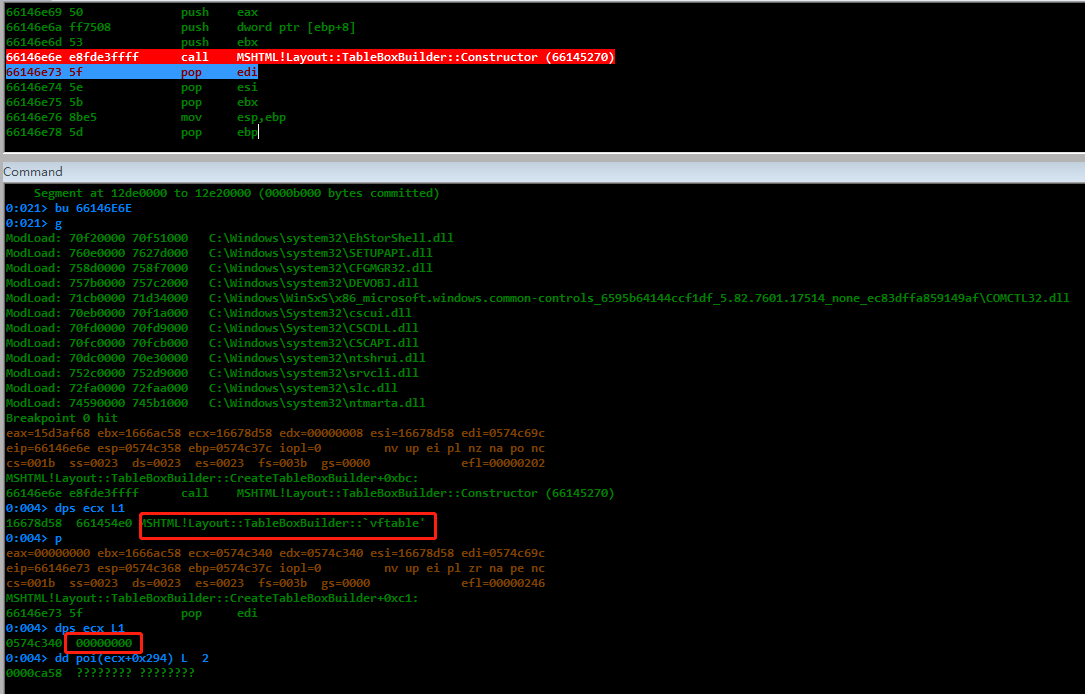
Task: Click the call Constructor line in Command window
Action: (310, 493)
